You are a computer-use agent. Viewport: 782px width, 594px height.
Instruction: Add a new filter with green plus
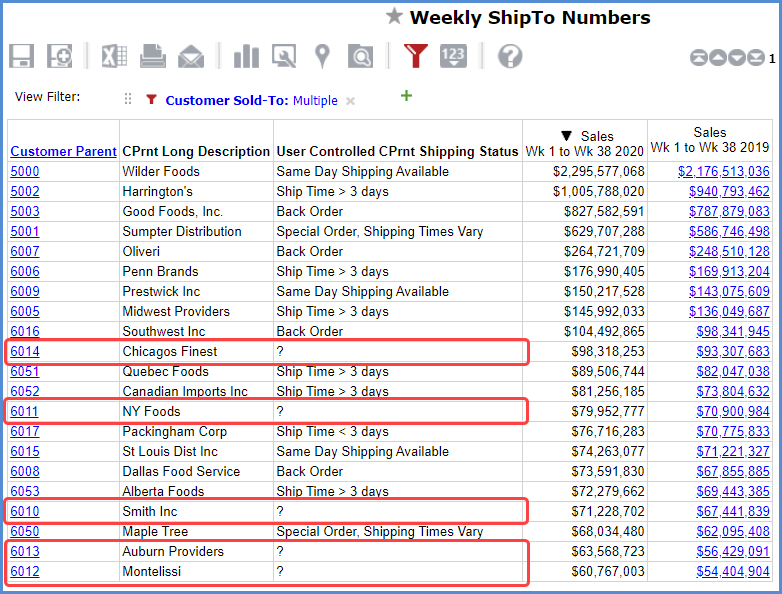coord(405,96)
